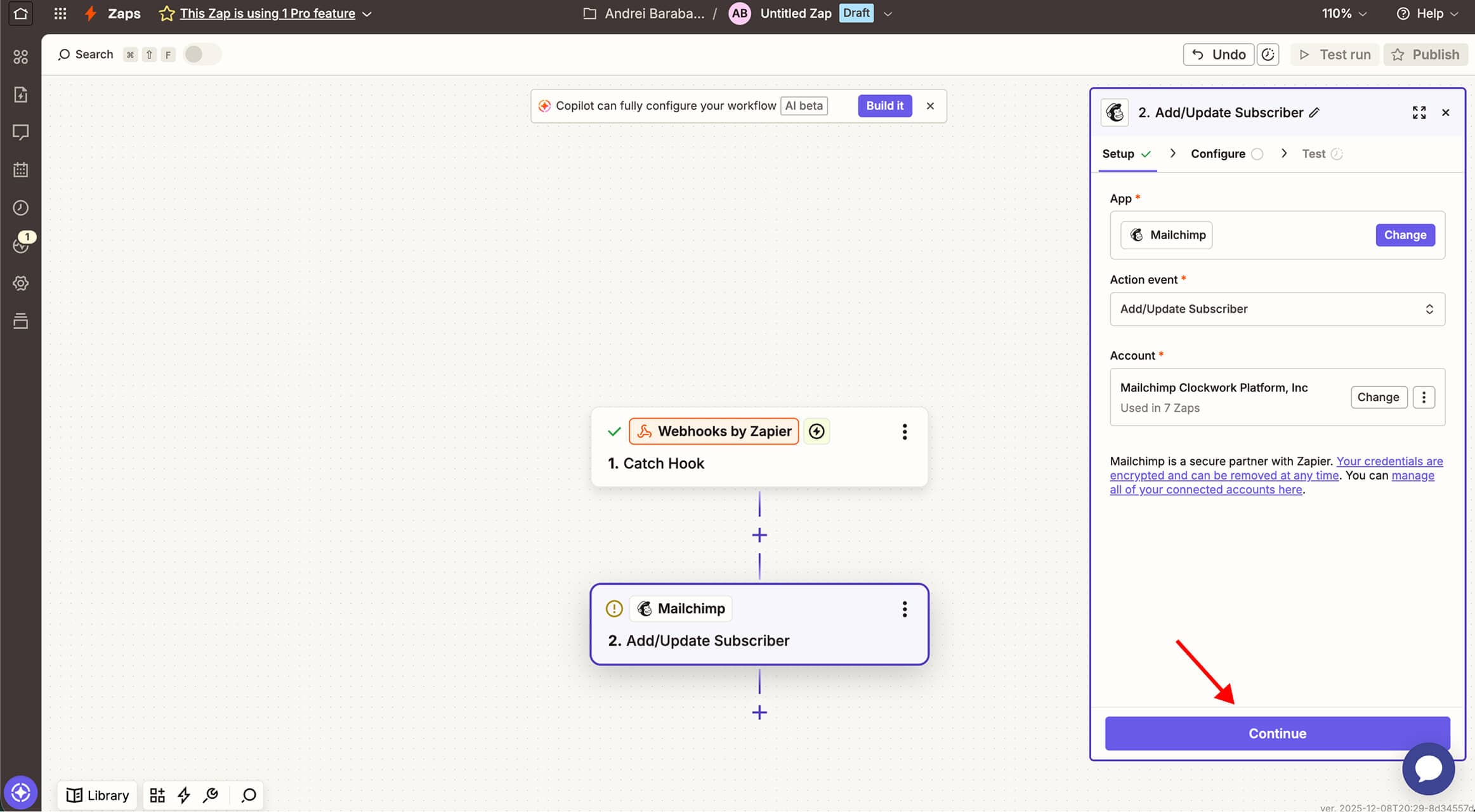The height and width of the screenshot is (812, 1475).
Task: Click the settings gear icon in sidebar
Action: (x=20, y=283)
